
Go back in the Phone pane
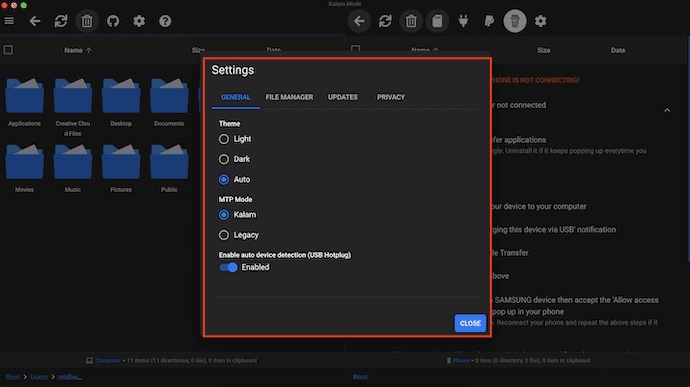tap(359, 21)
